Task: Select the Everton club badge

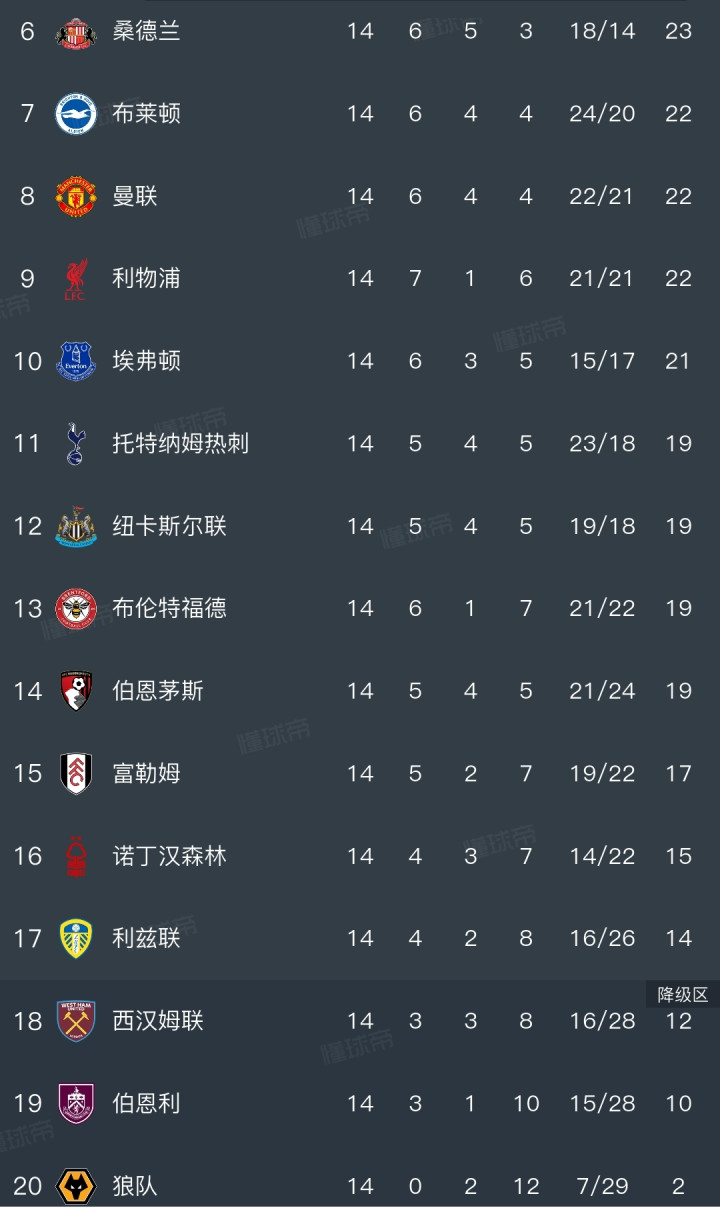Action: tap(76, 361)
